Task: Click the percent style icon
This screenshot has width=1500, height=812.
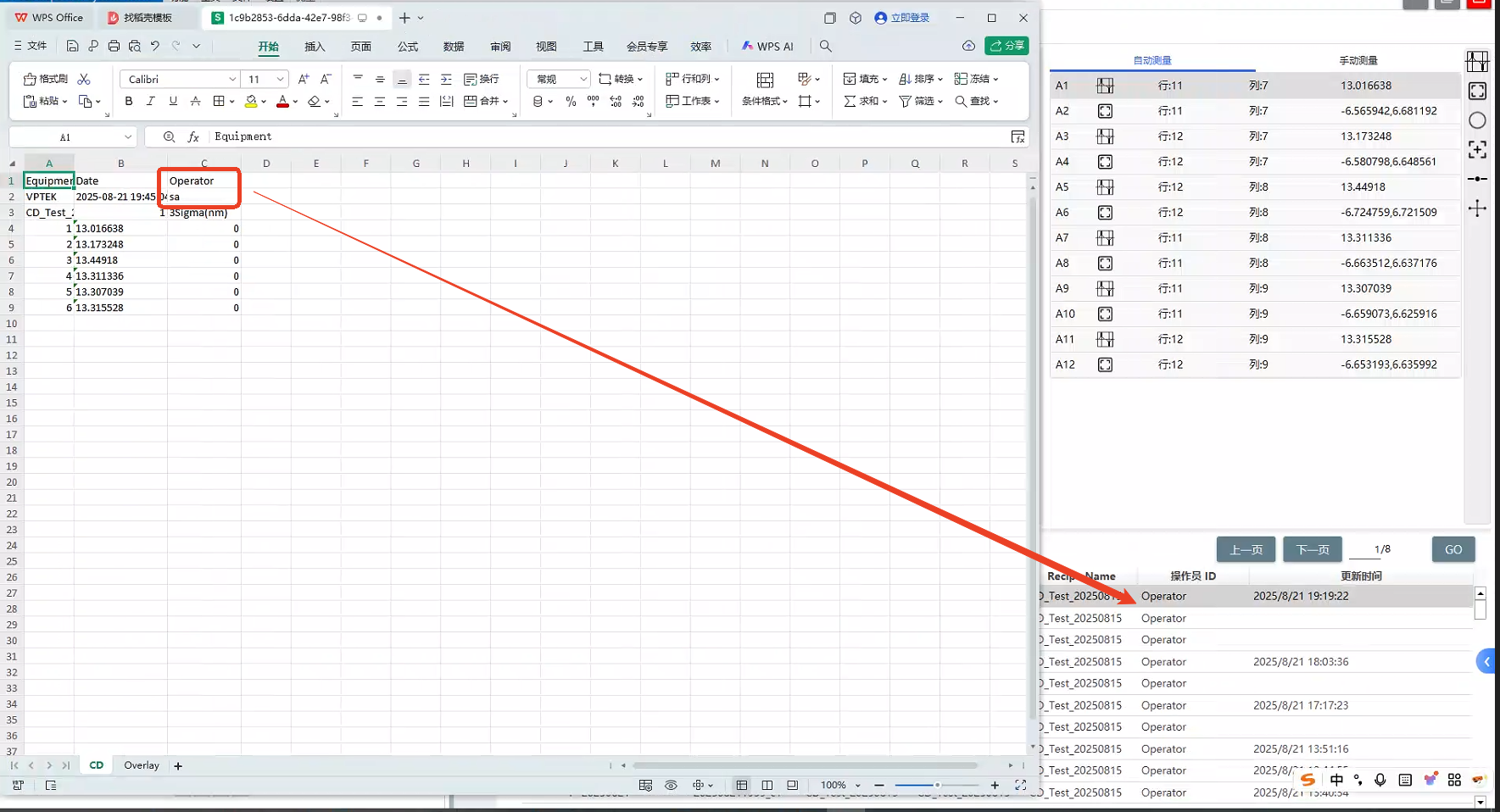Action: [x=571, y=102]
